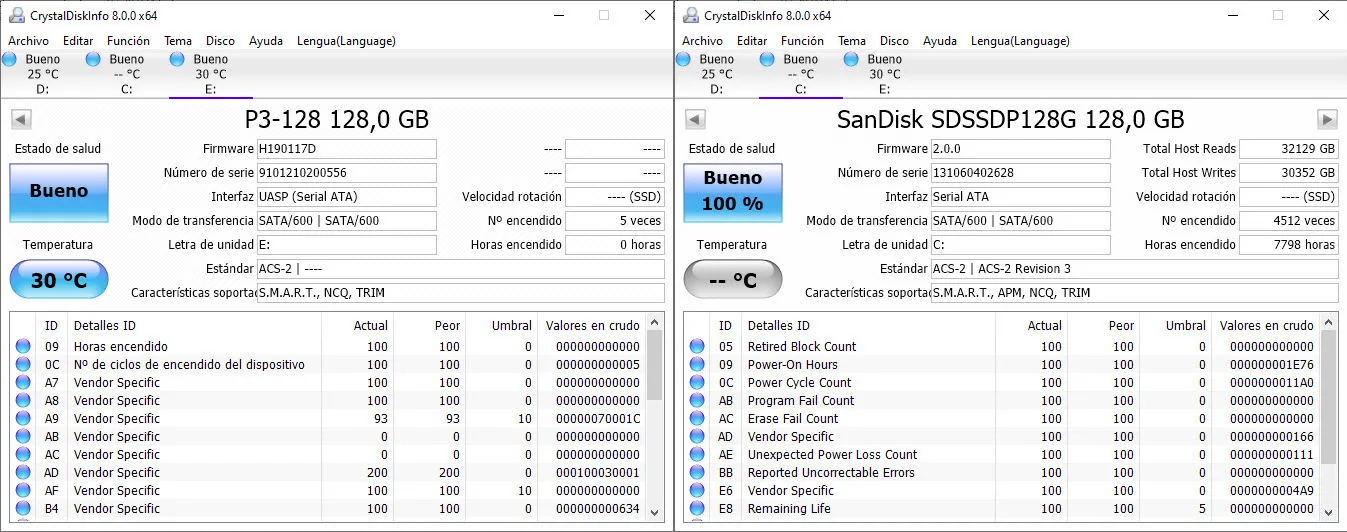Image resolution: width=1347 pixels, height=532 pixels.
Task: Go to previous disk in SanDisk window
Action: click(x=694, y=120)
